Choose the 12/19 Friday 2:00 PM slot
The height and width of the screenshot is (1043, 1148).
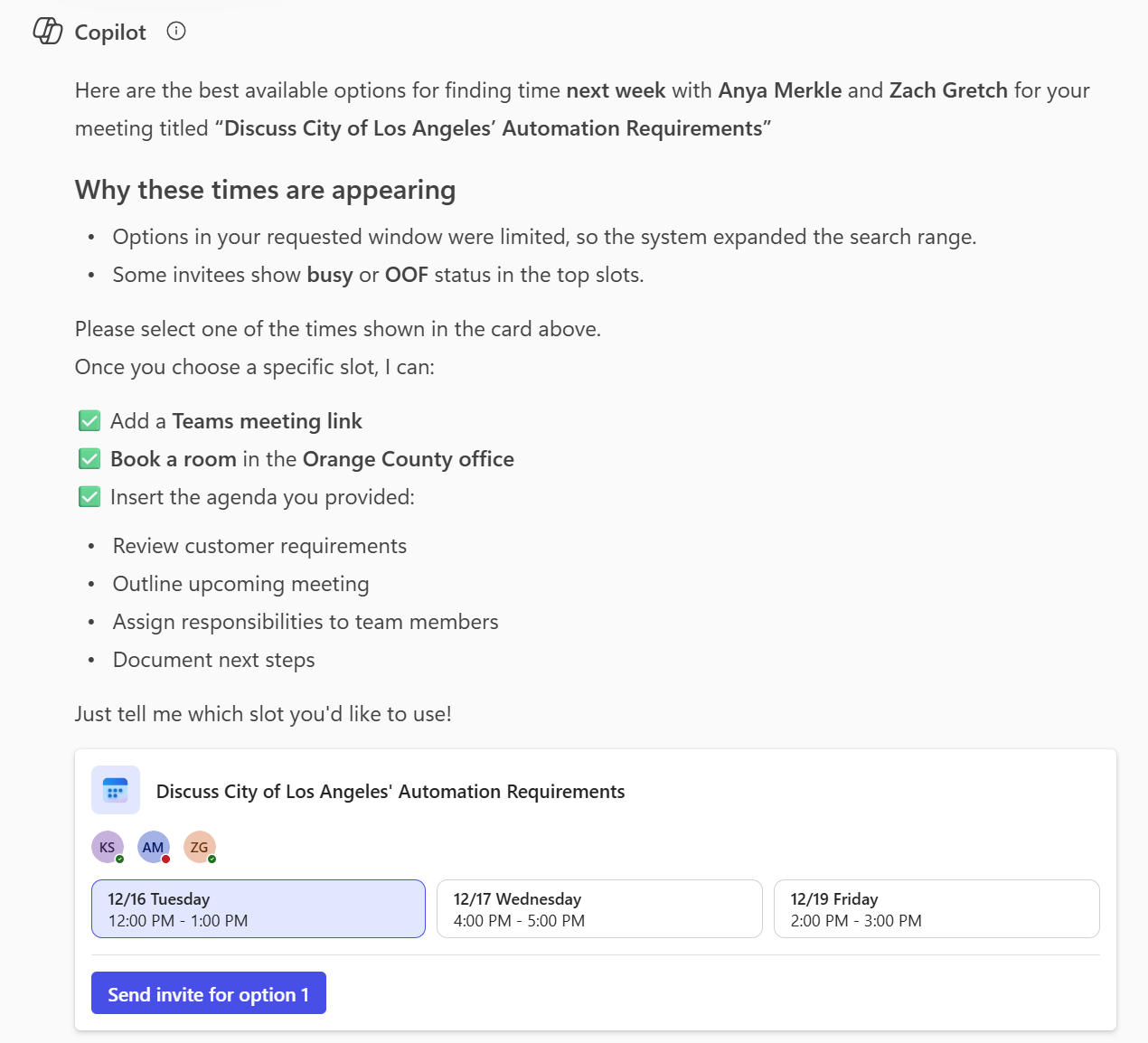tap(936, 909)
